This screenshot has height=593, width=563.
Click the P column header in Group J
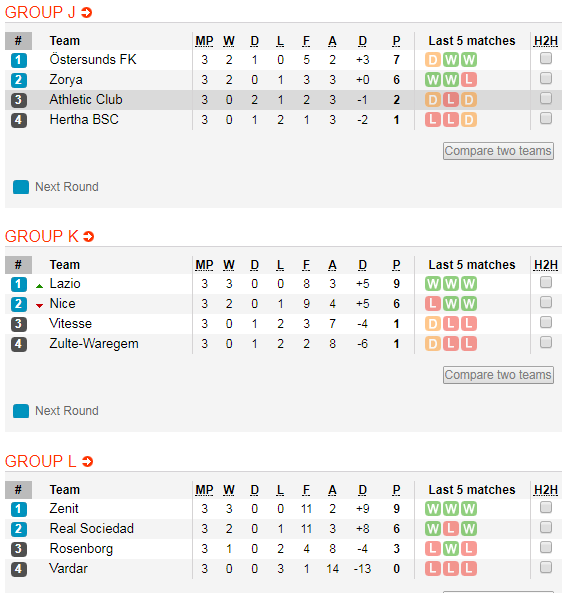(396, 41)
